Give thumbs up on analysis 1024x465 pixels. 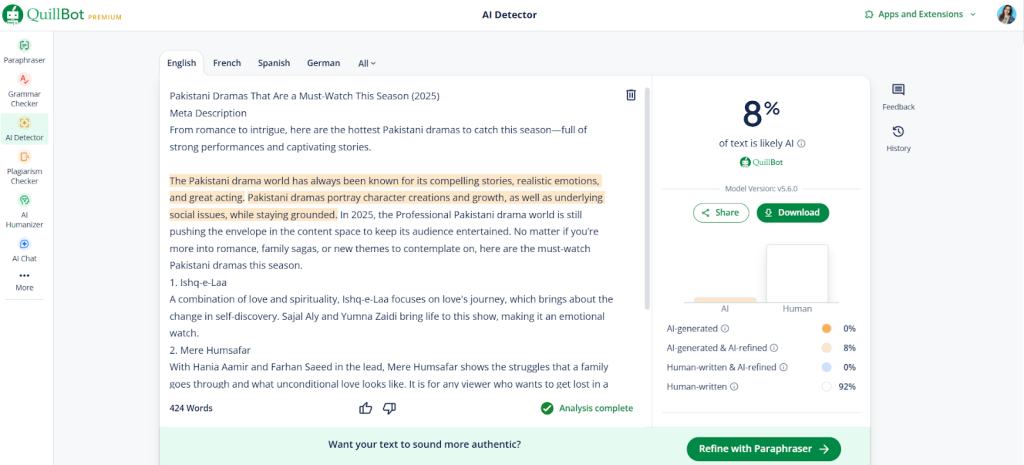tap(366, 408)
